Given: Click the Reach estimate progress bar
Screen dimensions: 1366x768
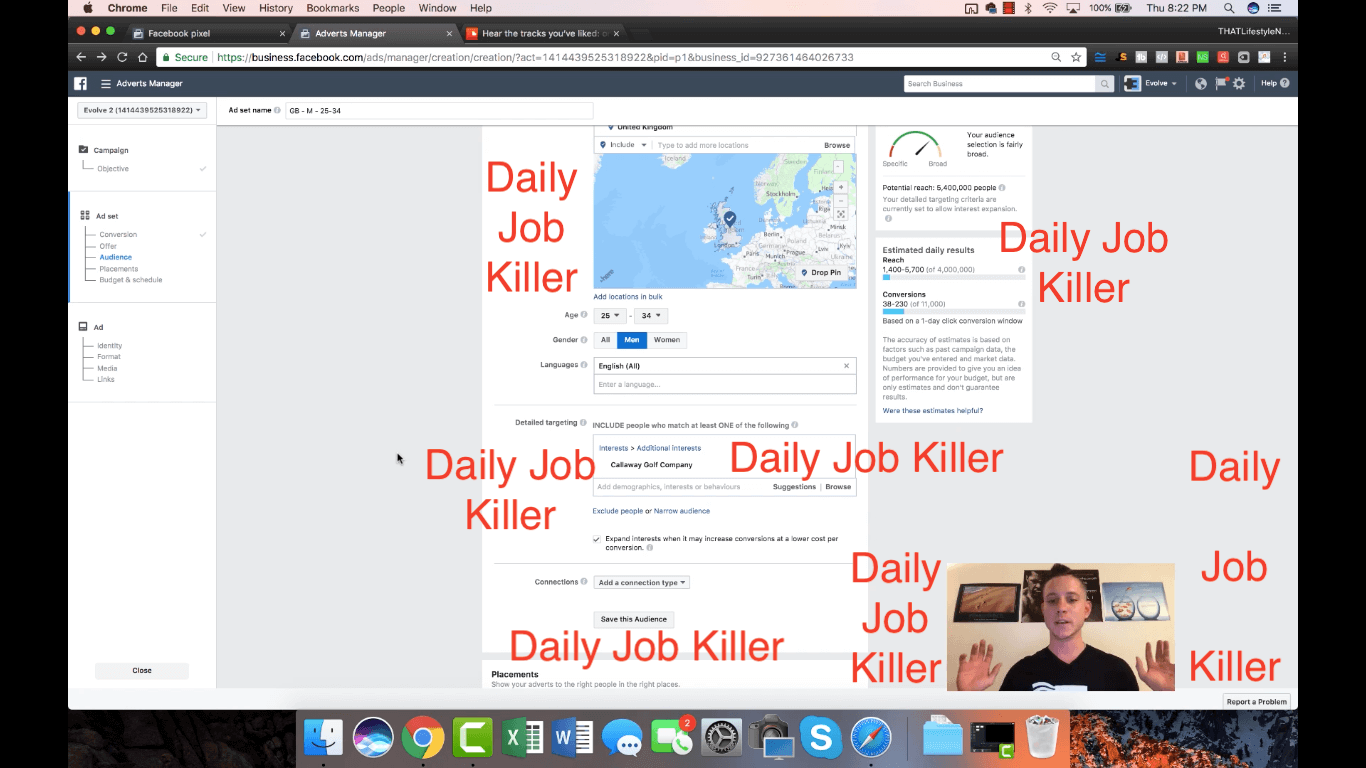Looking at the screenshot, I should [x=953, y=277].
